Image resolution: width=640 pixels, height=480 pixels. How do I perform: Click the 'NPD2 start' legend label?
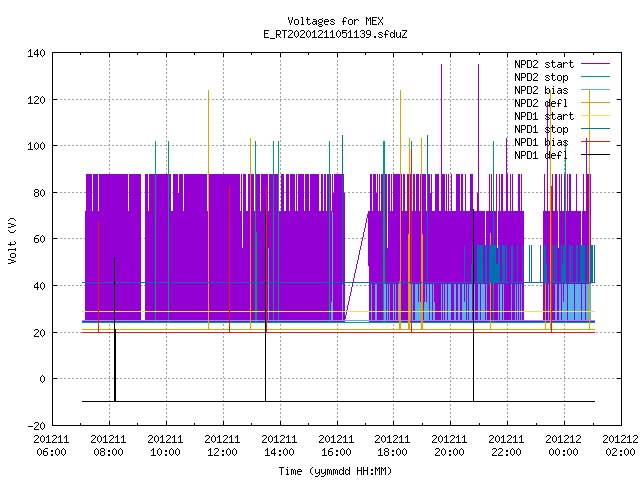point(544,64)
